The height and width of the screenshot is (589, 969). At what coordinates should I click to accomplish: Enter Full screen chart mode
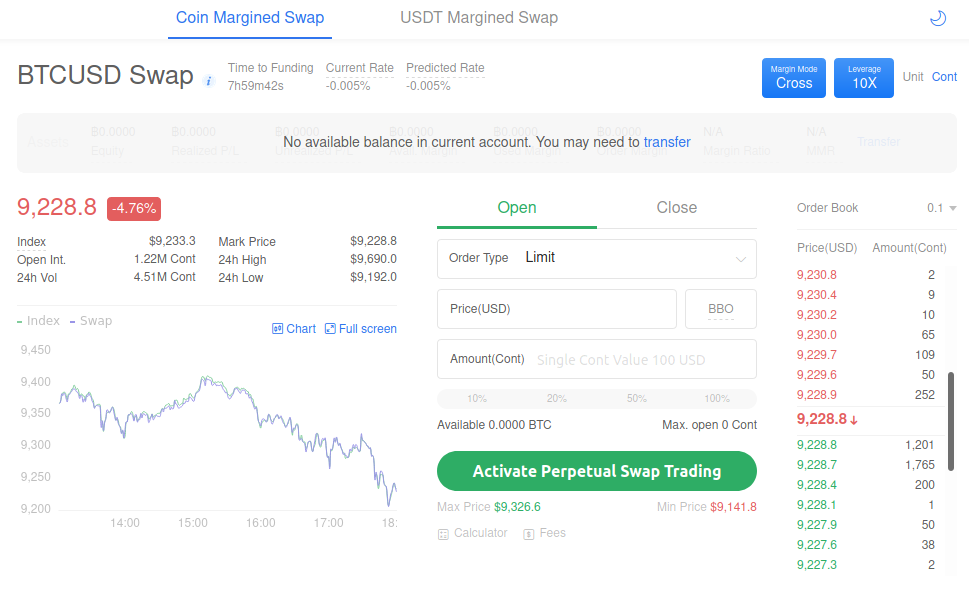361,329
